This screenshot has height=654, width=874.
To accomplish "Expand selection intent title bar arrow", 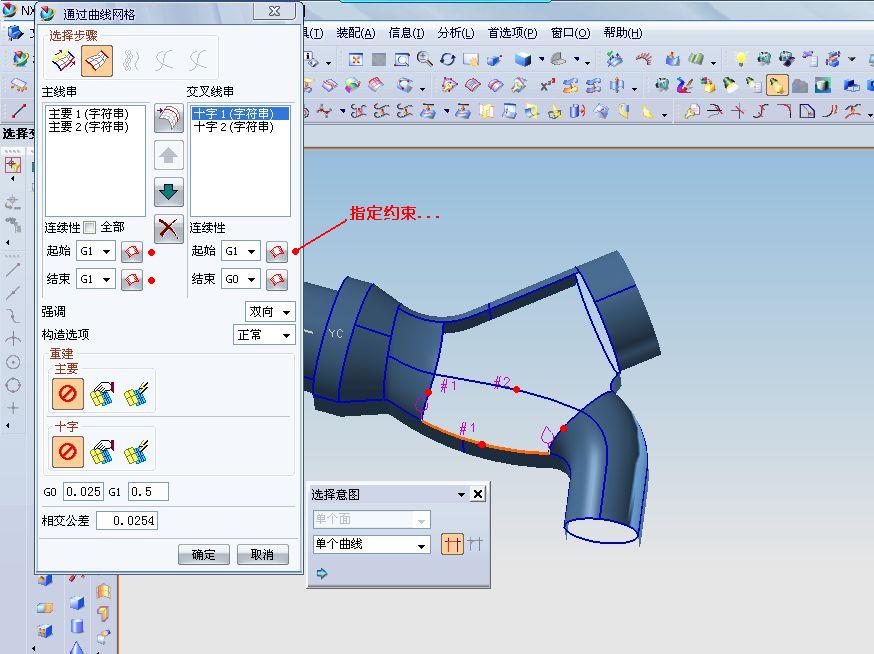I will (x=461, y=494).
